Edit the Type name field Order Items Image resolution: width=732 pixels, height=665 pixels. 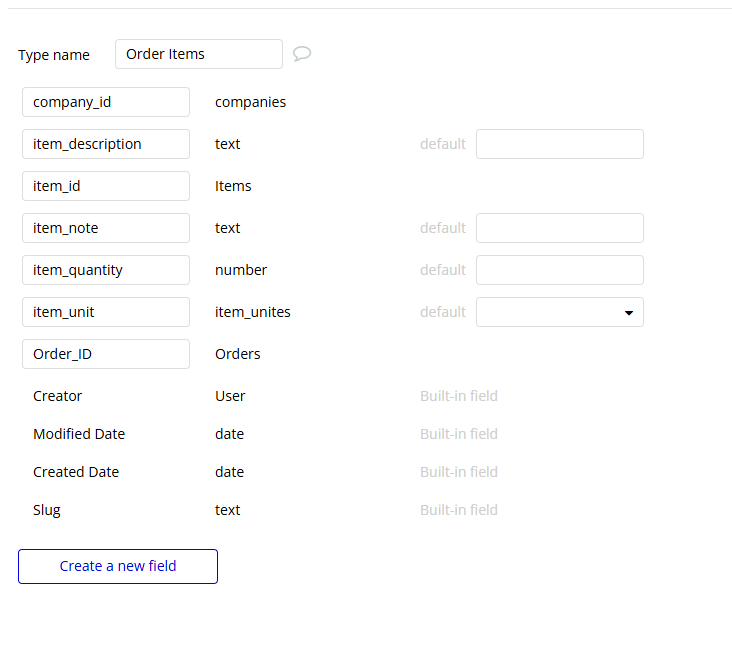[199, 54]
